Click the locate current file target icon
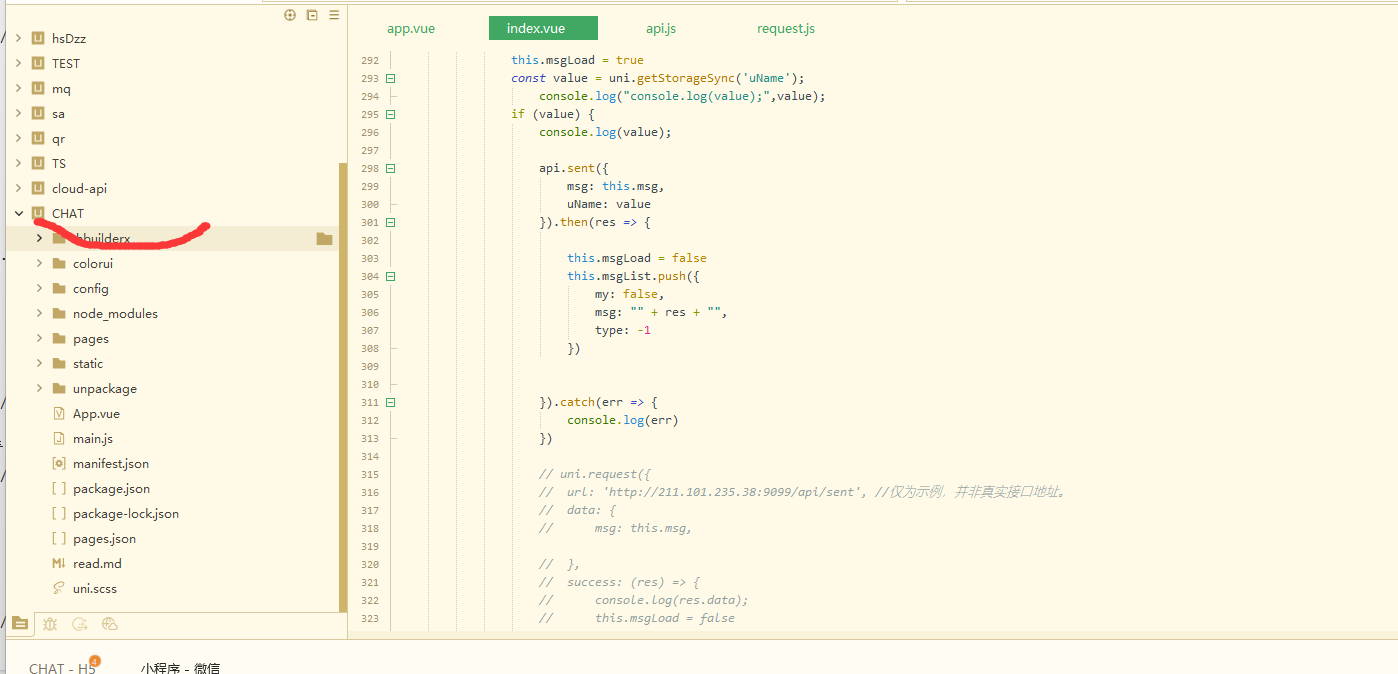This screenshot has height=674, width=1398. (x=290, y=15)
